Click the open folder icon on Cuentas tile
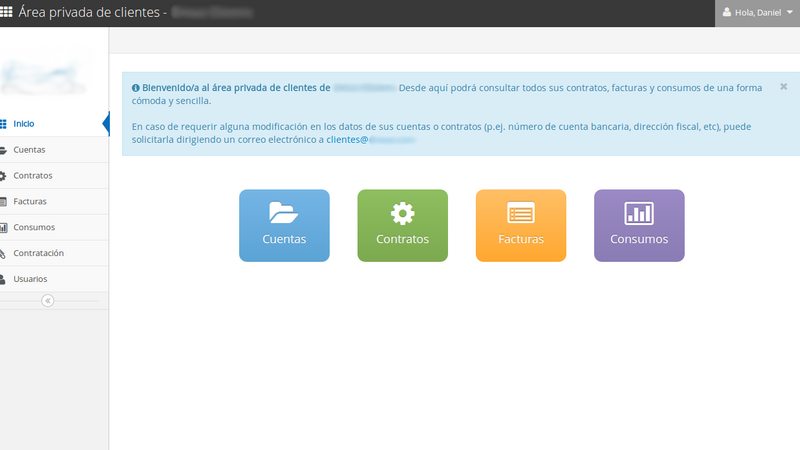Image resolution: width=800 pixels, height=450 pixels. (x=284, y=213)
